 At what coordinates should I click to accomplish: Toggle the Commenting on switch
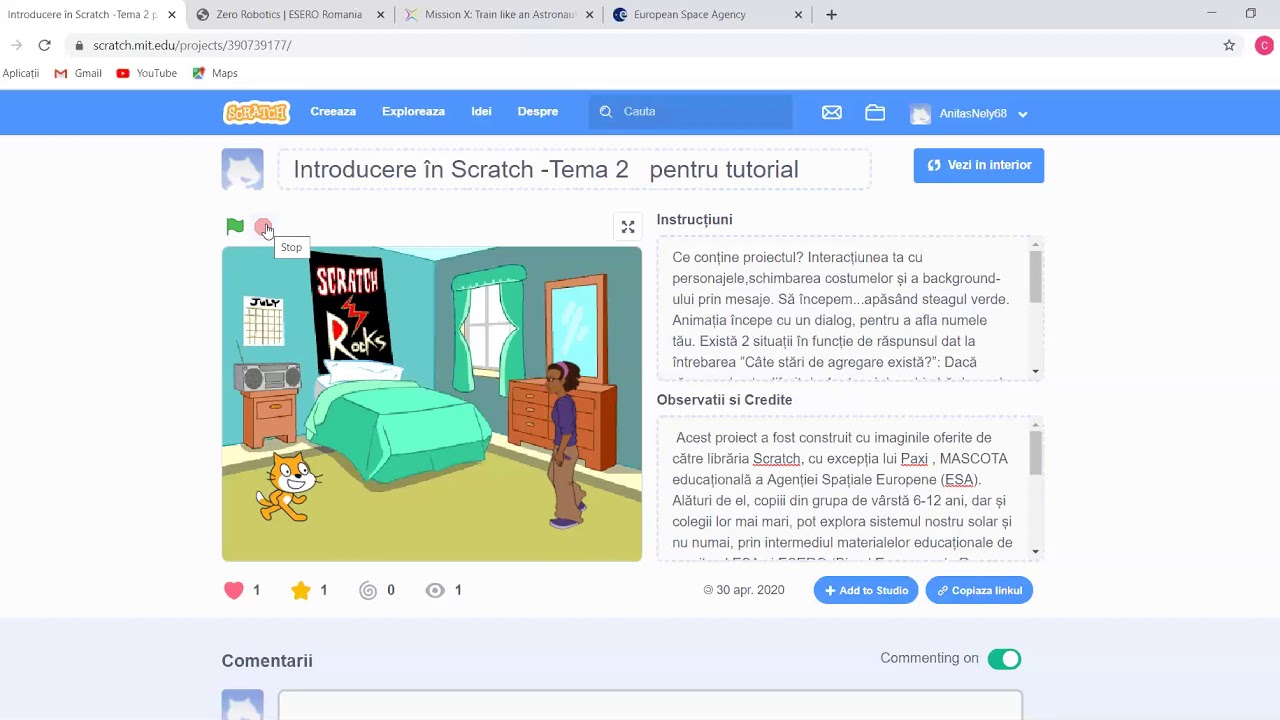click(x=1004, y=659)
